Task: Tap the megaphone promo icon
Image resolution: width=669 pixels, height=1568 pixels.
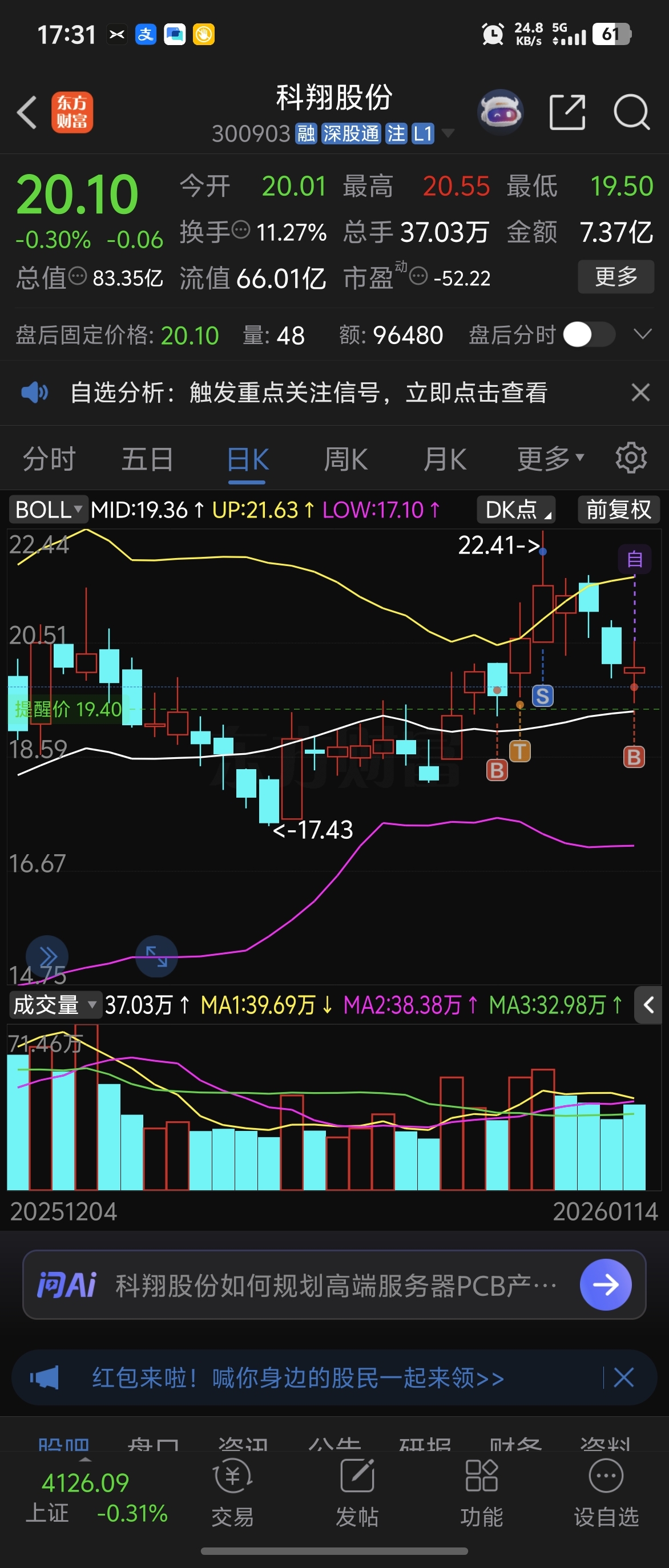Action: [44, 1377]
